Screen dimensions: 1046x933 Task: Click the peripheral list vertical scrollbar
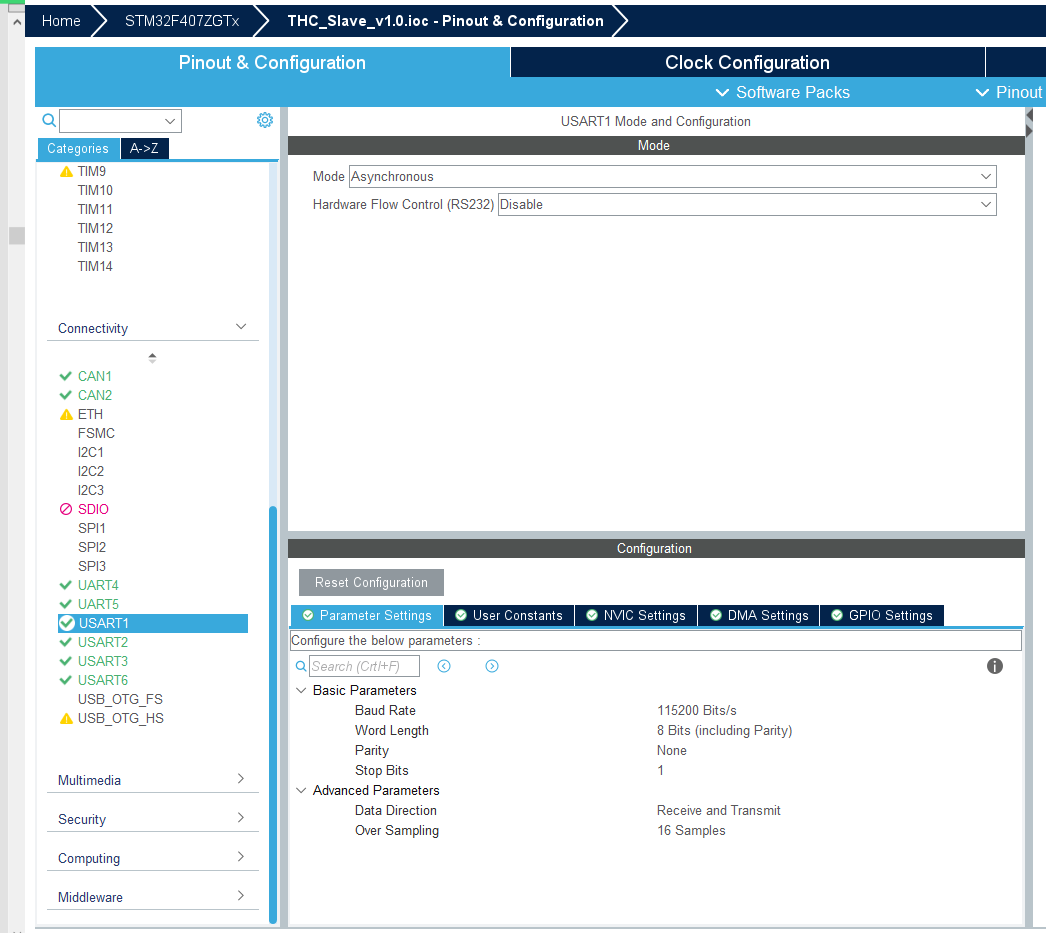click(x=273, y=714)
